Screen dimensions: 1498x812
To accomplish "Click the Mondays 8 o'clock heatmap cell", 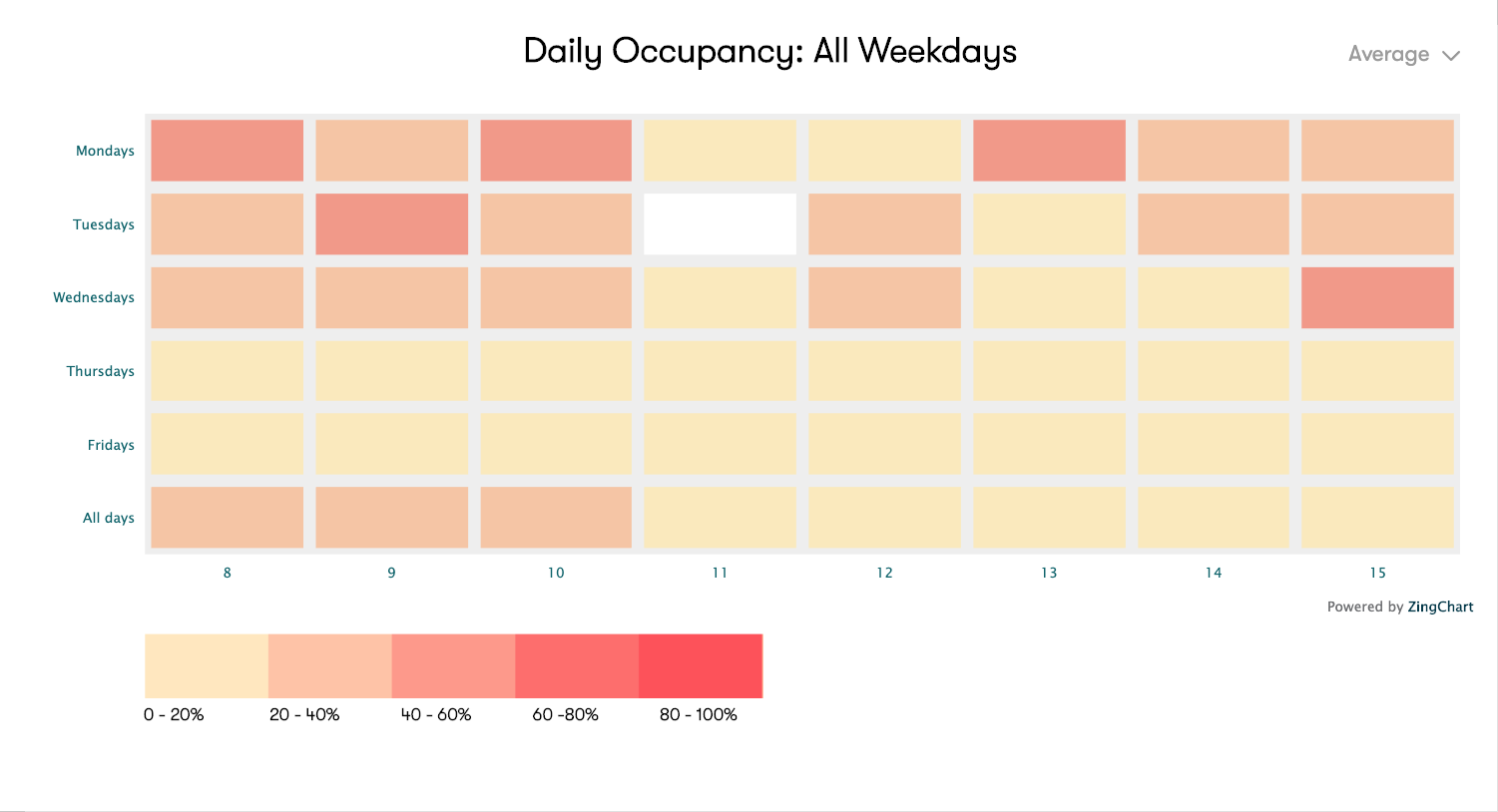I will point(228,151).
